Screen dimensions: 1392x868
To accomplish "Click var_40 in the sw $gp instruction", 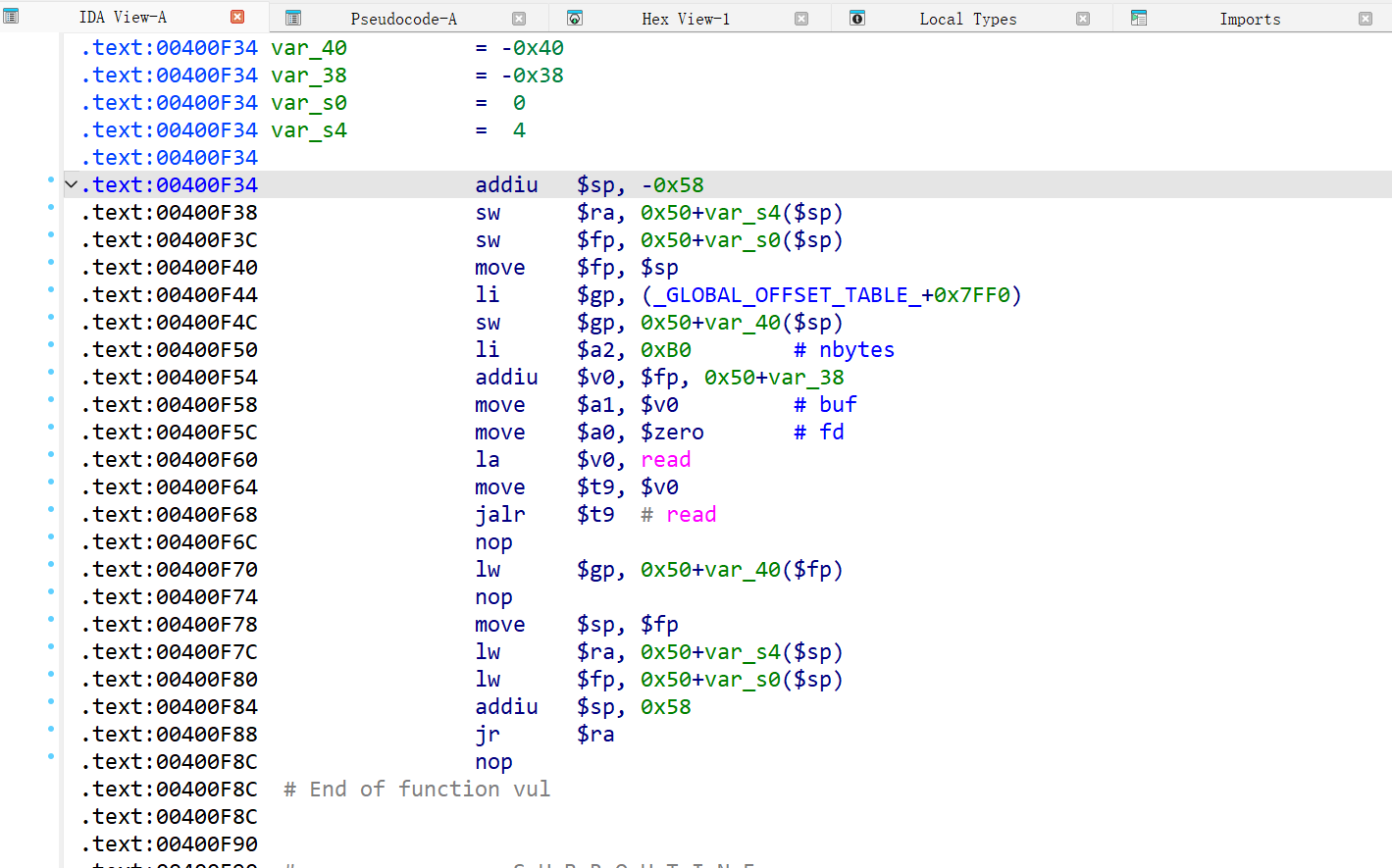I will (743, 323).
